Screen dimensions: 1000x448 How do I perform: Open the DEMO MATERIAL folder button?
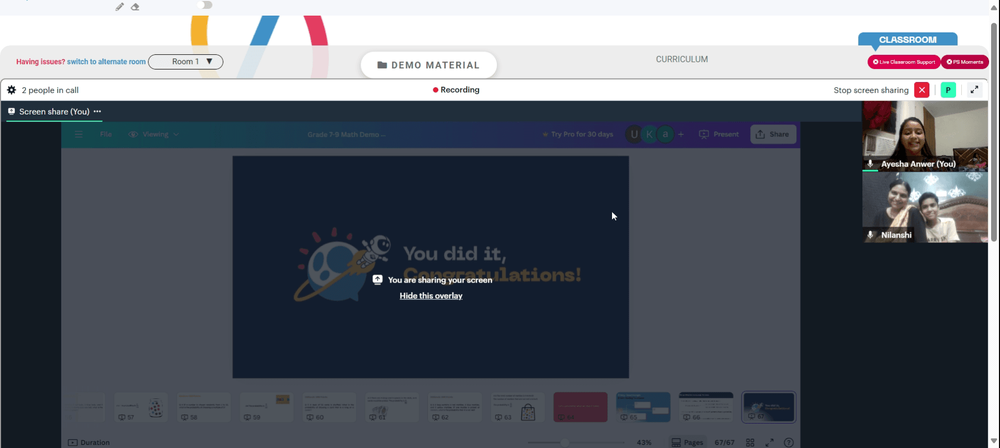pyautogui.click(x=429, y=65)
